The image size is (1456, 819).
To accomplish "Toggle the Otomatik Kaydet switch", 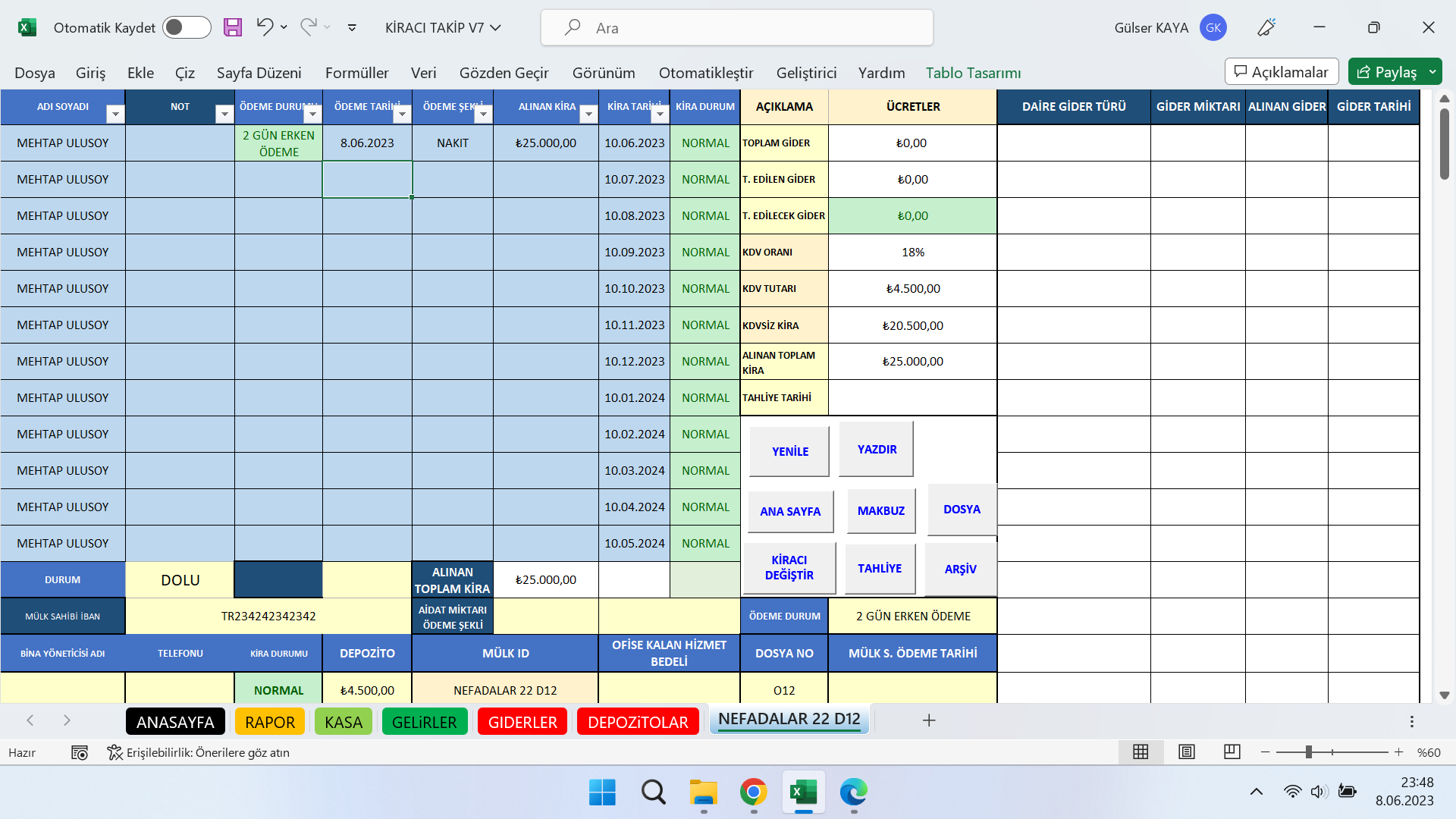I will (x=187, y=27).
